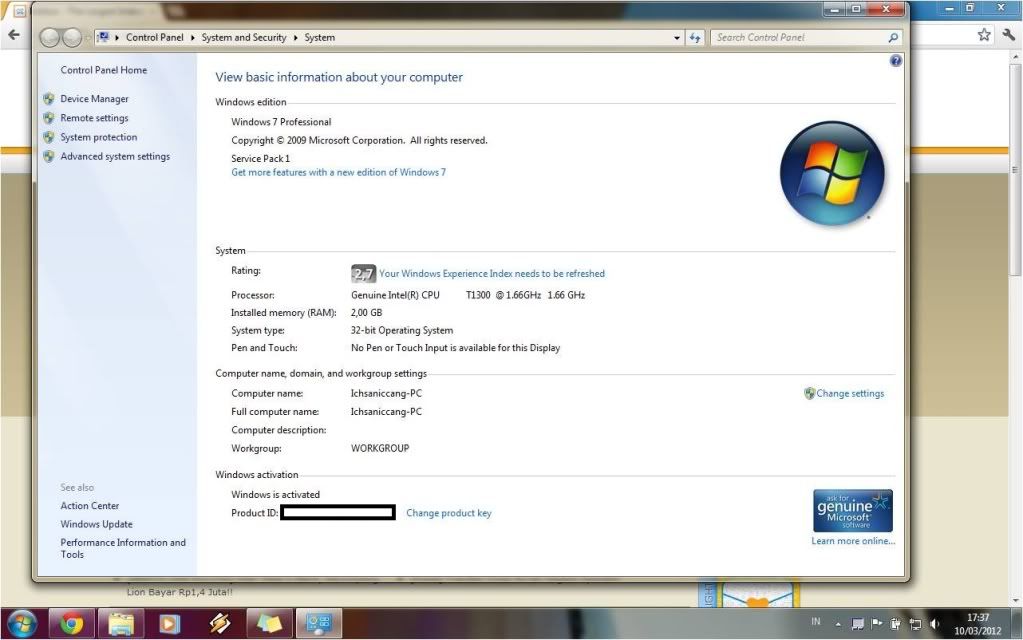This screenshot has width=1023, height=640.
Task: Click Learn more online link
Action: coord(853,541)
